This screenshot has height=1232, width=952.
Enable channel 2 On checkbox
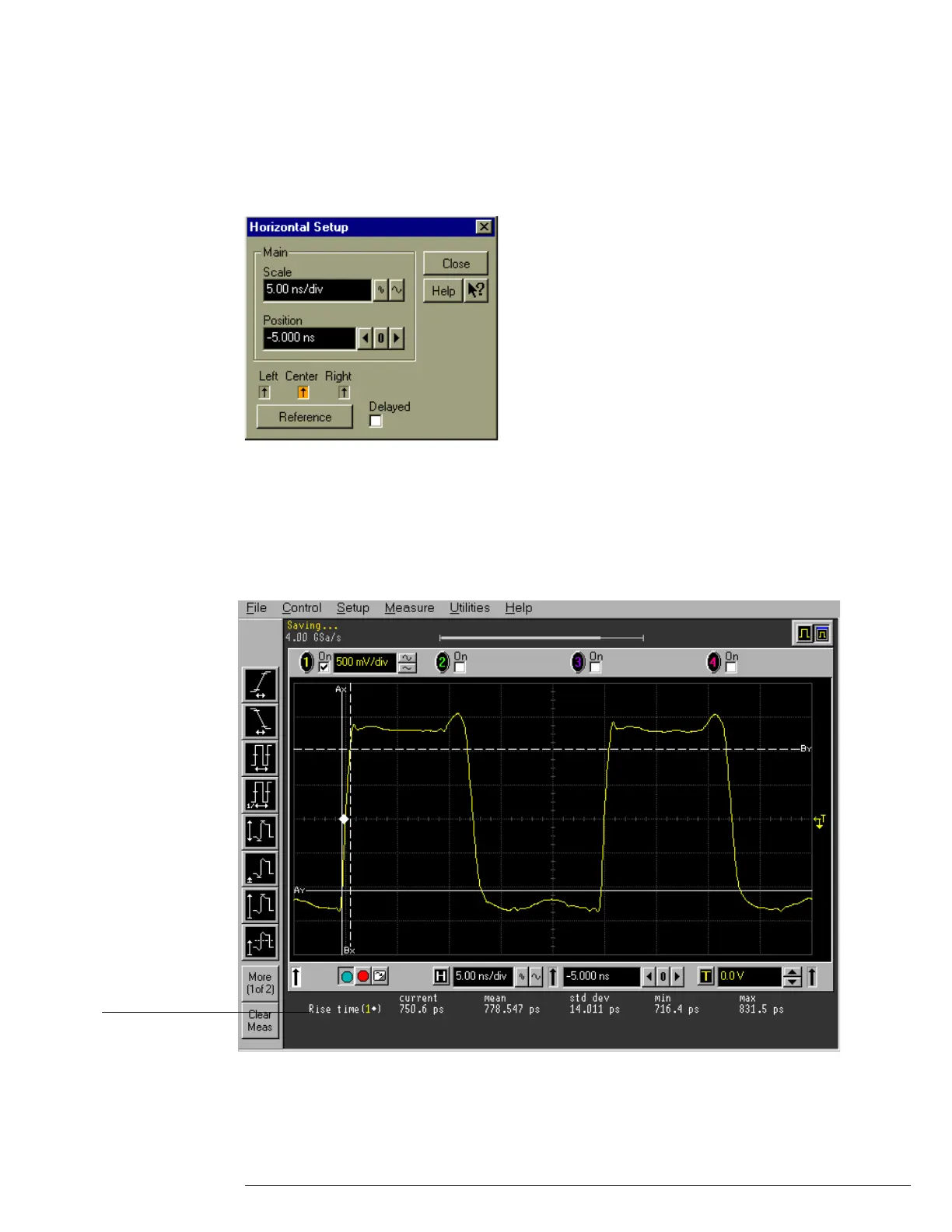tap(460, 667)
